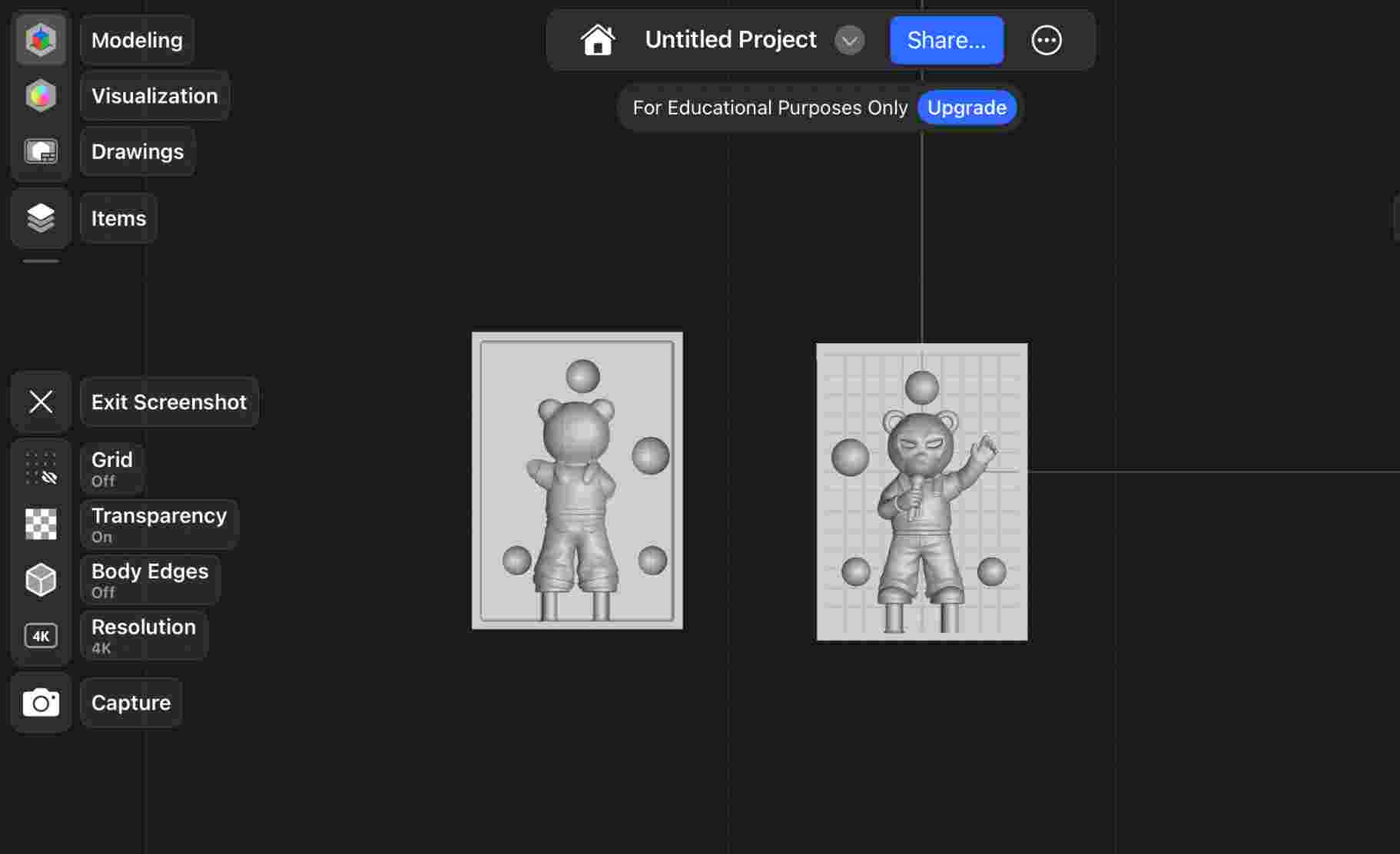Open the more options ellipsis menu

pyautogui.click(x=1047, y=40)
